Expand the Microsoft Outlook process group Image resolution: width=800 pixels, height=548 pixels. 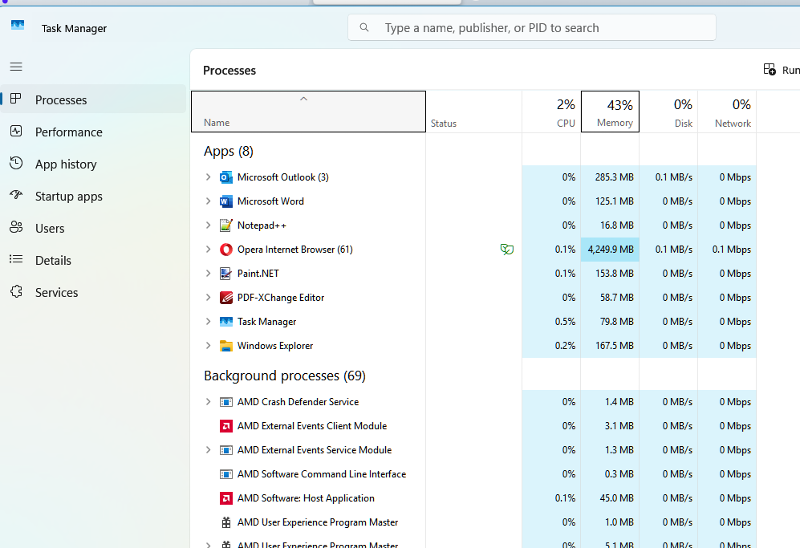click(208, 177)
